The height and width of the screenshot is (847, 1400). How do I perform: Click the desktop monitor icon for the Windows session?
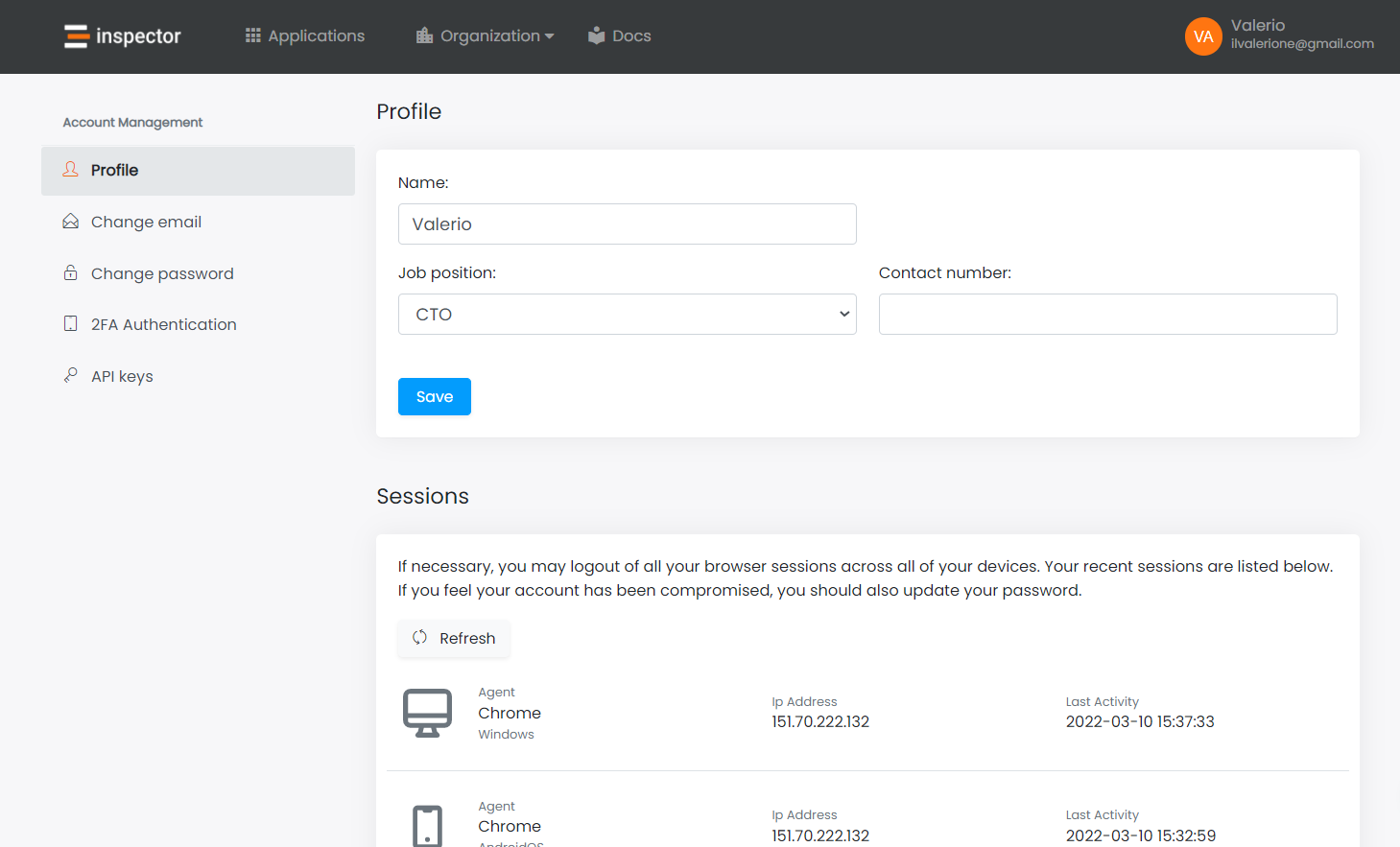pyautogui.click(x=427, y=713)
